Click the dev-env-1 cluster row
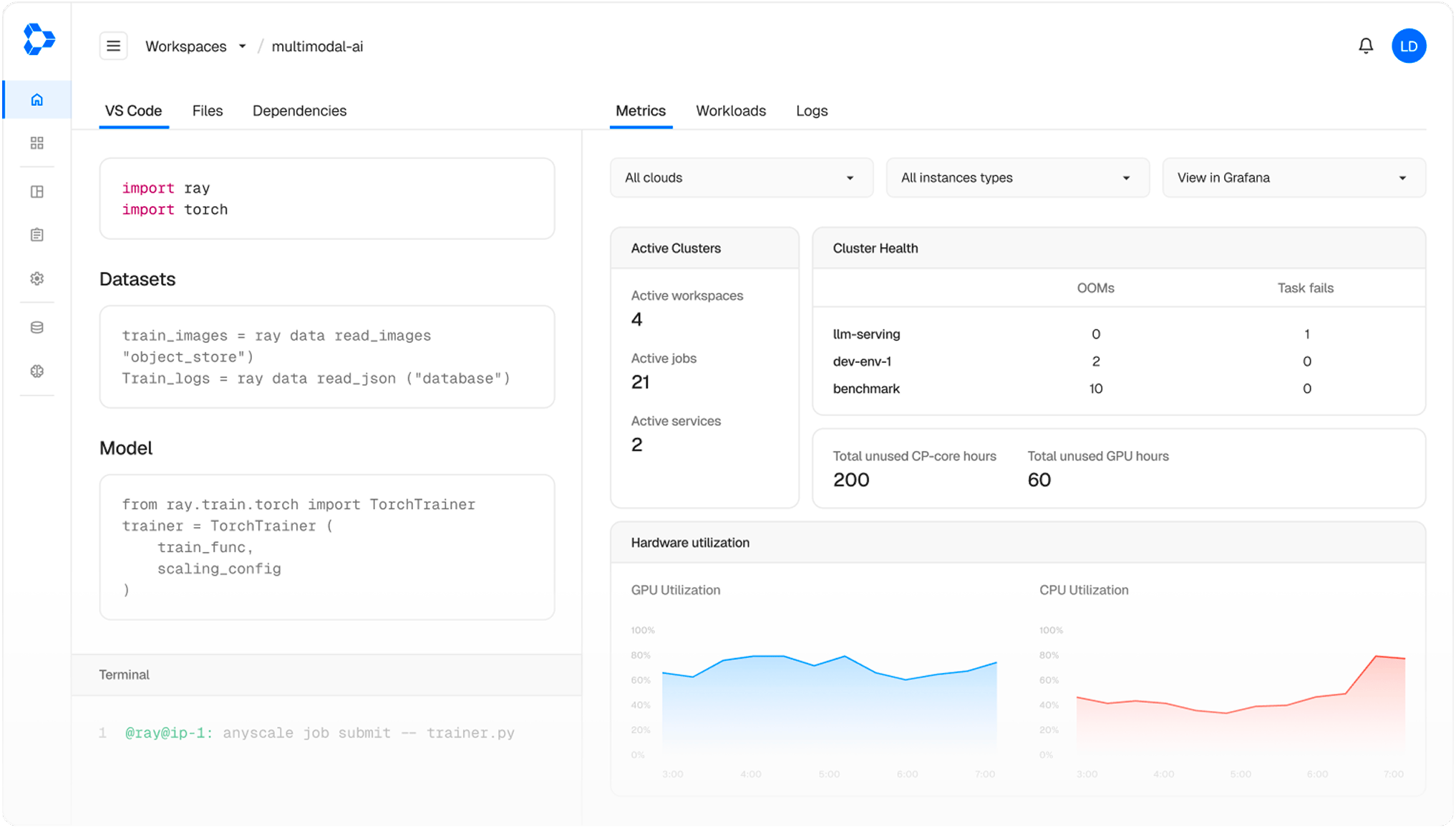Viewport: 1456px width, 827px height. (1119, 362)
